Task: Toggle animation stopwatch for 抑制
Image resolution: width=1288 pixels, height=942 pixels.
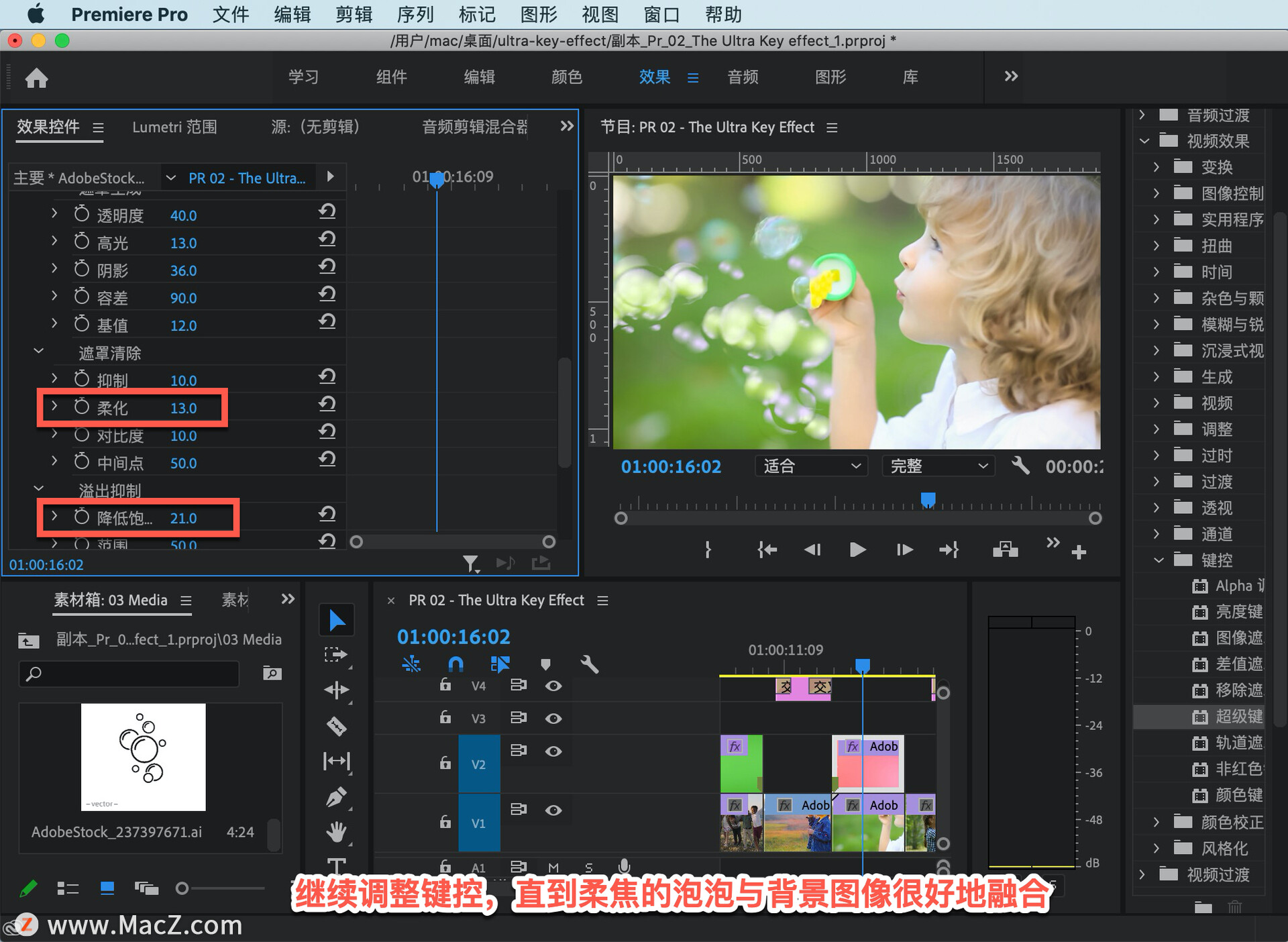Action: click(81, 378)
